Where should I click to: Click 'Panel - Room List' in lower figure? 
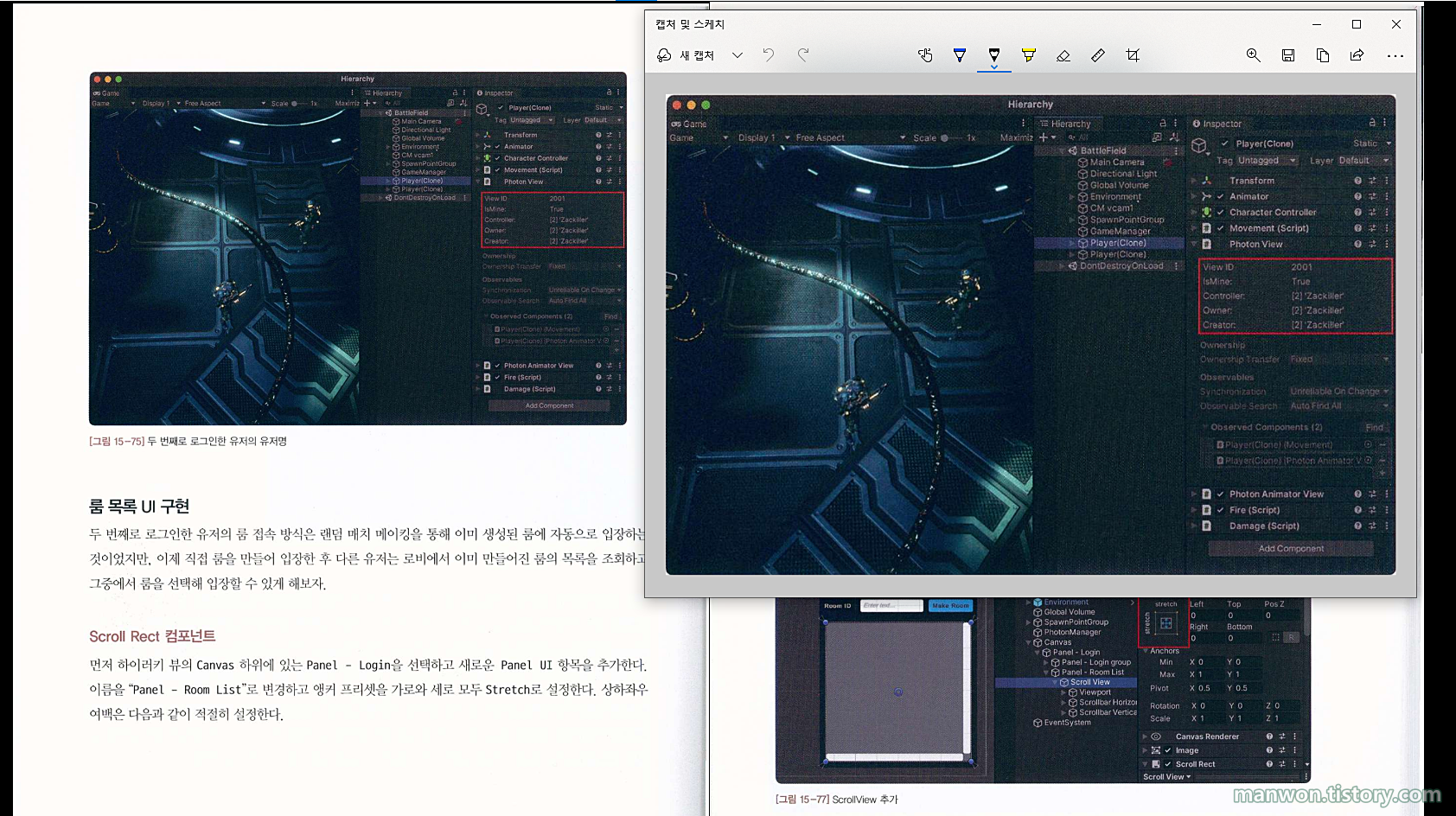click(x=1093, y=672)
